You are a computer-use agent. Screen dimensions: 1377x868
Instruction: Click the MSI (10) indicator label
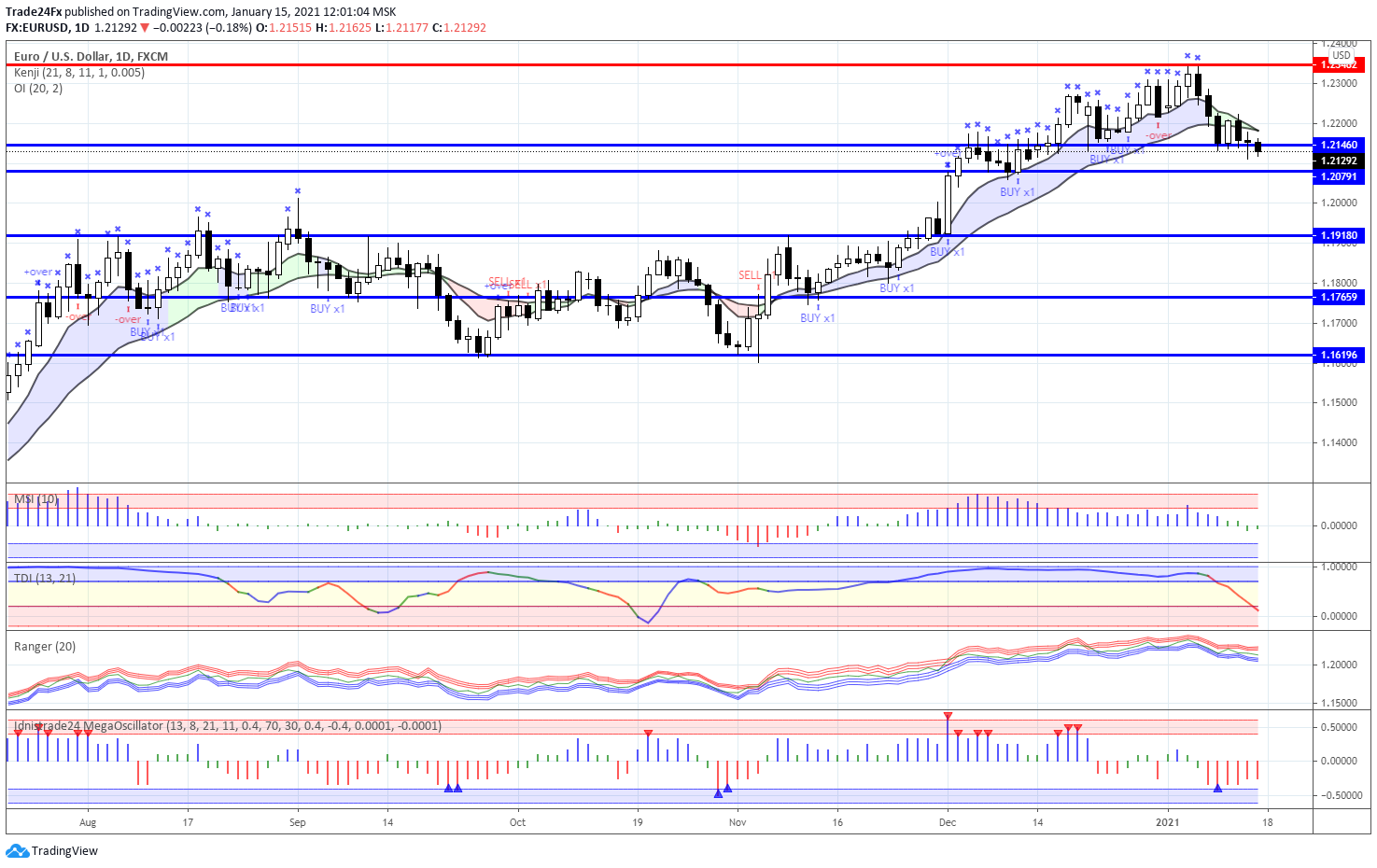click(x=35, y=499)
